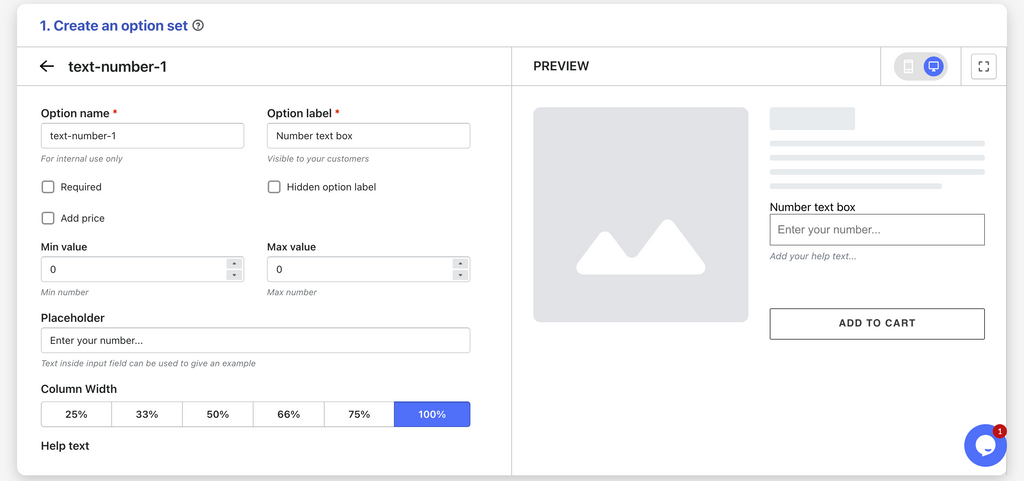
Task: Switch preview to mobile view
Action: (908, 67)
